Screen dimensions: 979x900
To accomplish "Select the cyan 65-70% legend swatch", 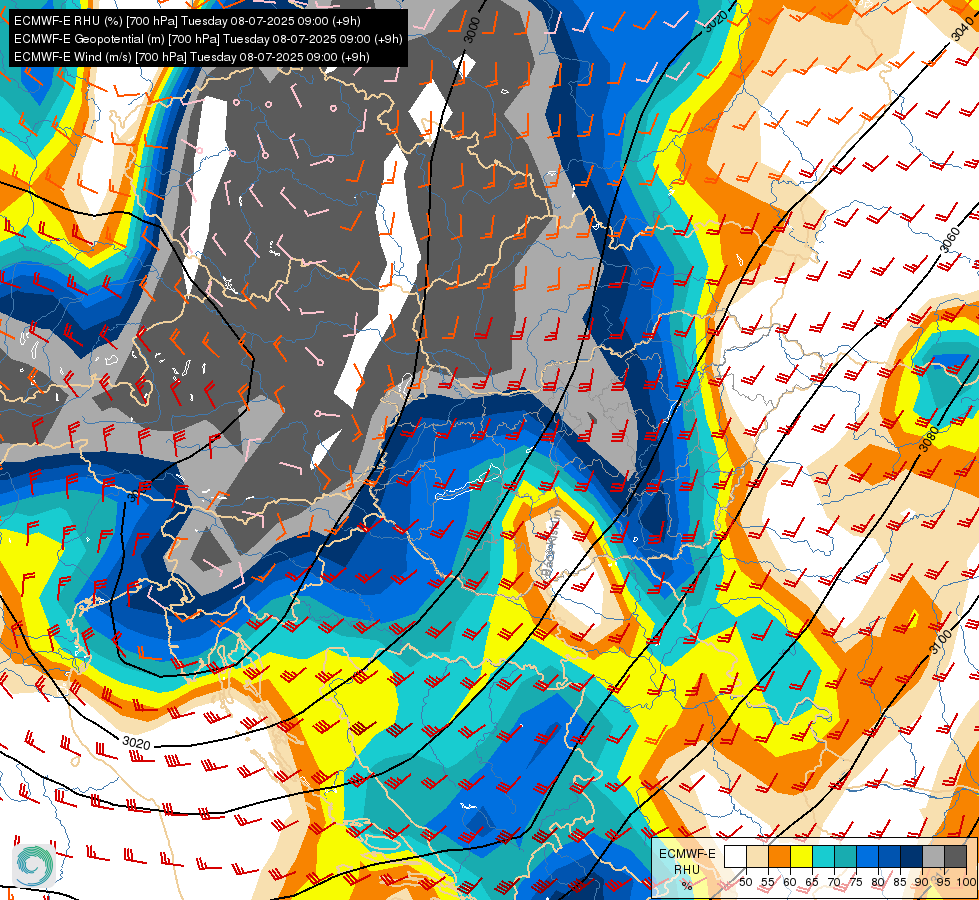I will 824,856.
